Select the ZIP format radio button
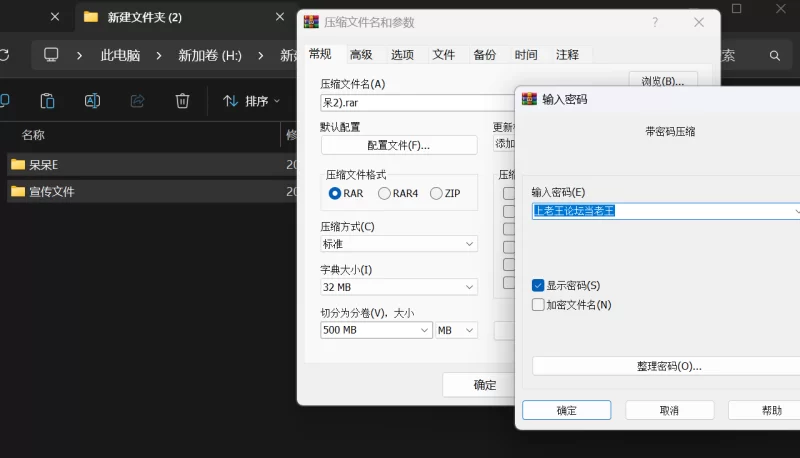The width and height of the screenshot is (800, 458). 436,193
